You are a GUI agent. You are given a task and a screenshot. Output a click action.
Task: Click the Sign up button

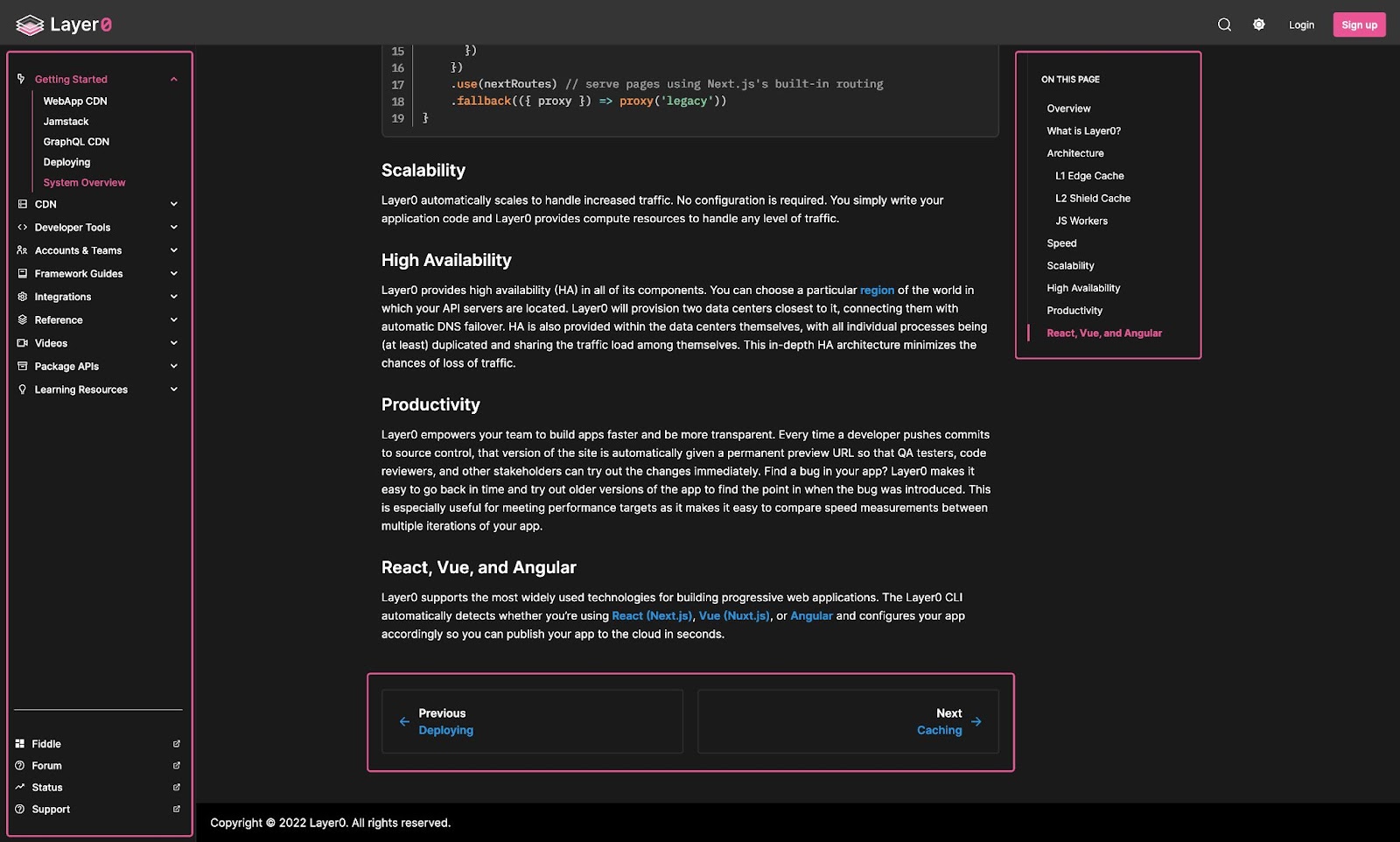(1359, 25)
